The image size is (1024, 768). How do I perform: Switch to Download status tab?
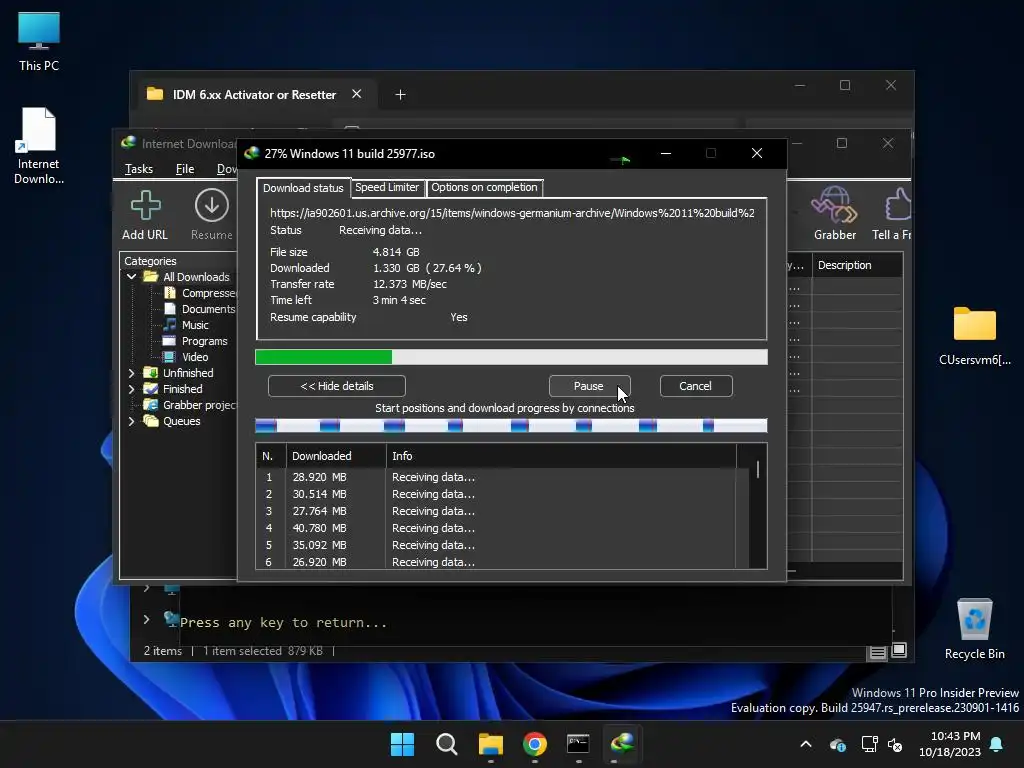pos(303,187)
